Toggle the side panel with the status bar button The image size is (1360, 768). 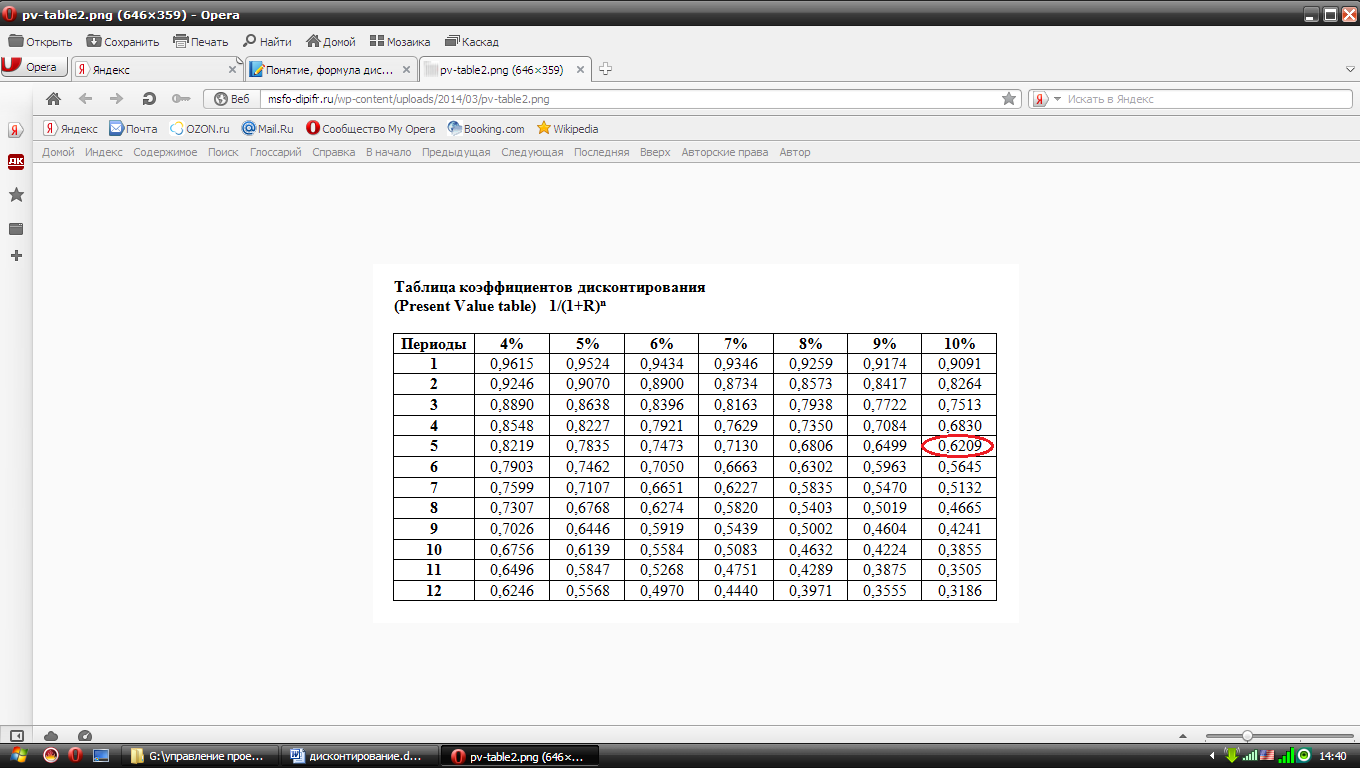tap(16, 735)
